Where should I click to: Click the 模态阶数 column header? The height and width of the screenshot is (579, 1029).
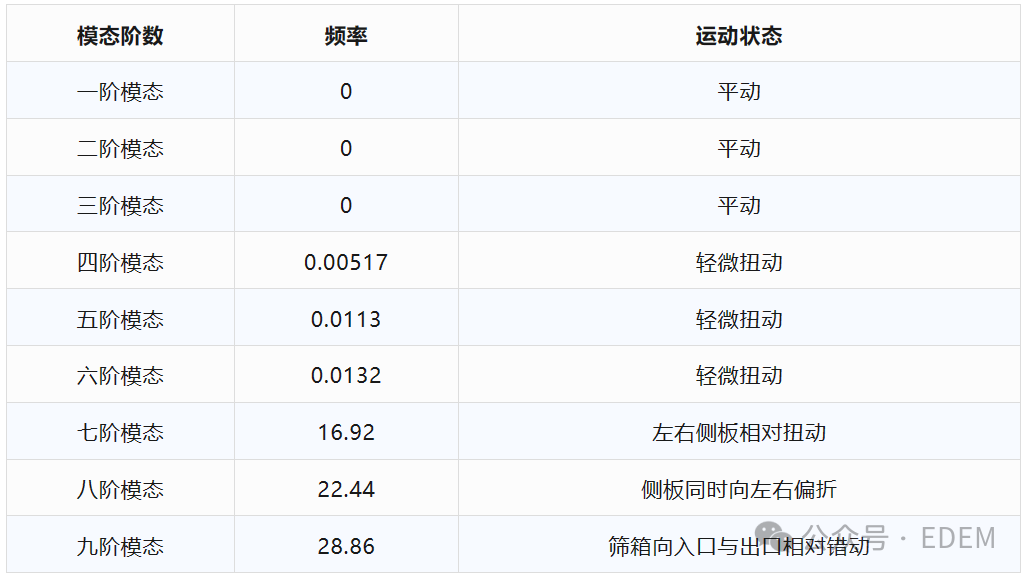click(120, 36)
